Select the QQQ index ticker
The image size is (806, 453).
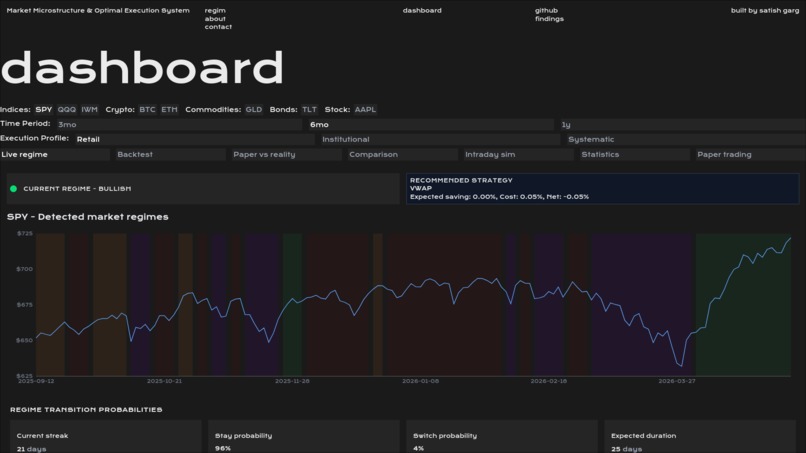point(67,110)
